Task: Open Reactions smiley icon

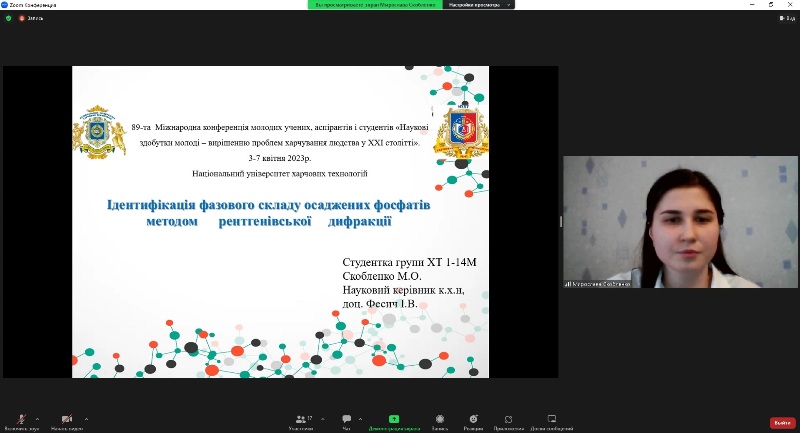Action: 473,419
